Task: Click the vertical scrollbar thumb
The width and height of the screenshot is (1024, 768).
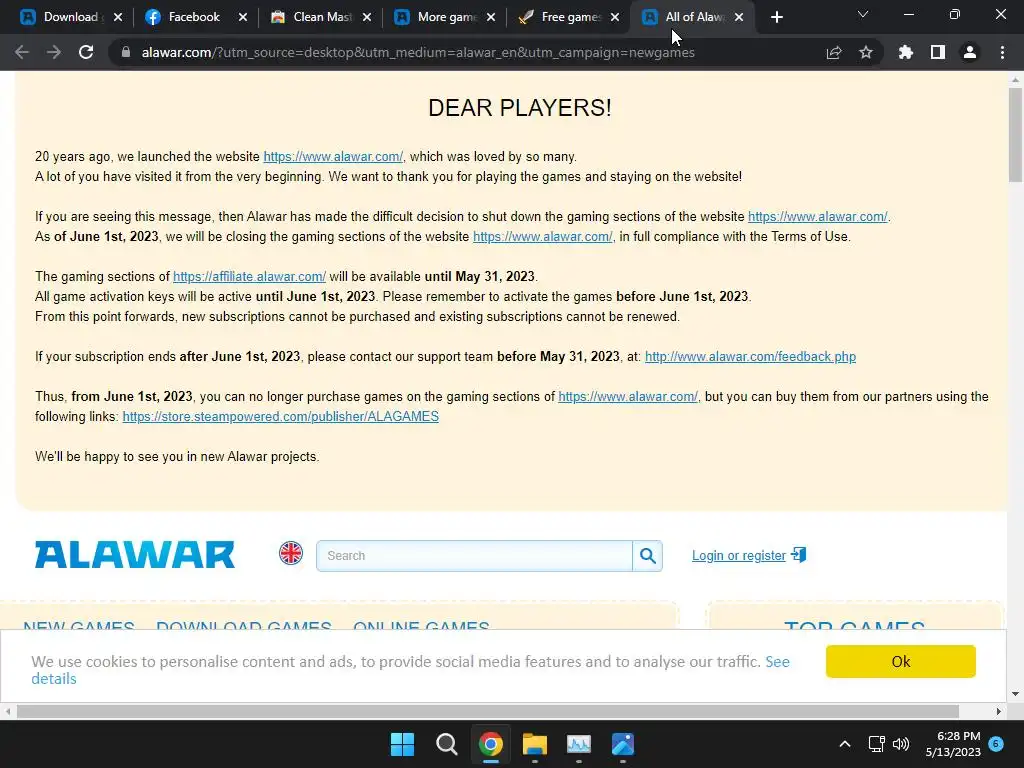Action: 1015,134
